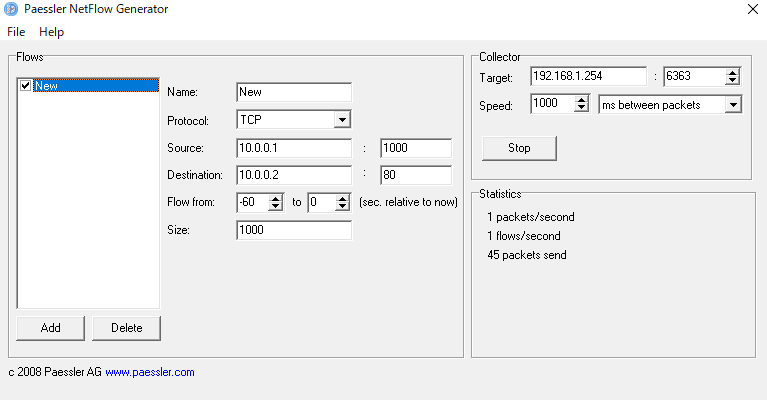Click the 45 packets send statistic
Viewport: 767px width, 400px height.
coord(527,255)
